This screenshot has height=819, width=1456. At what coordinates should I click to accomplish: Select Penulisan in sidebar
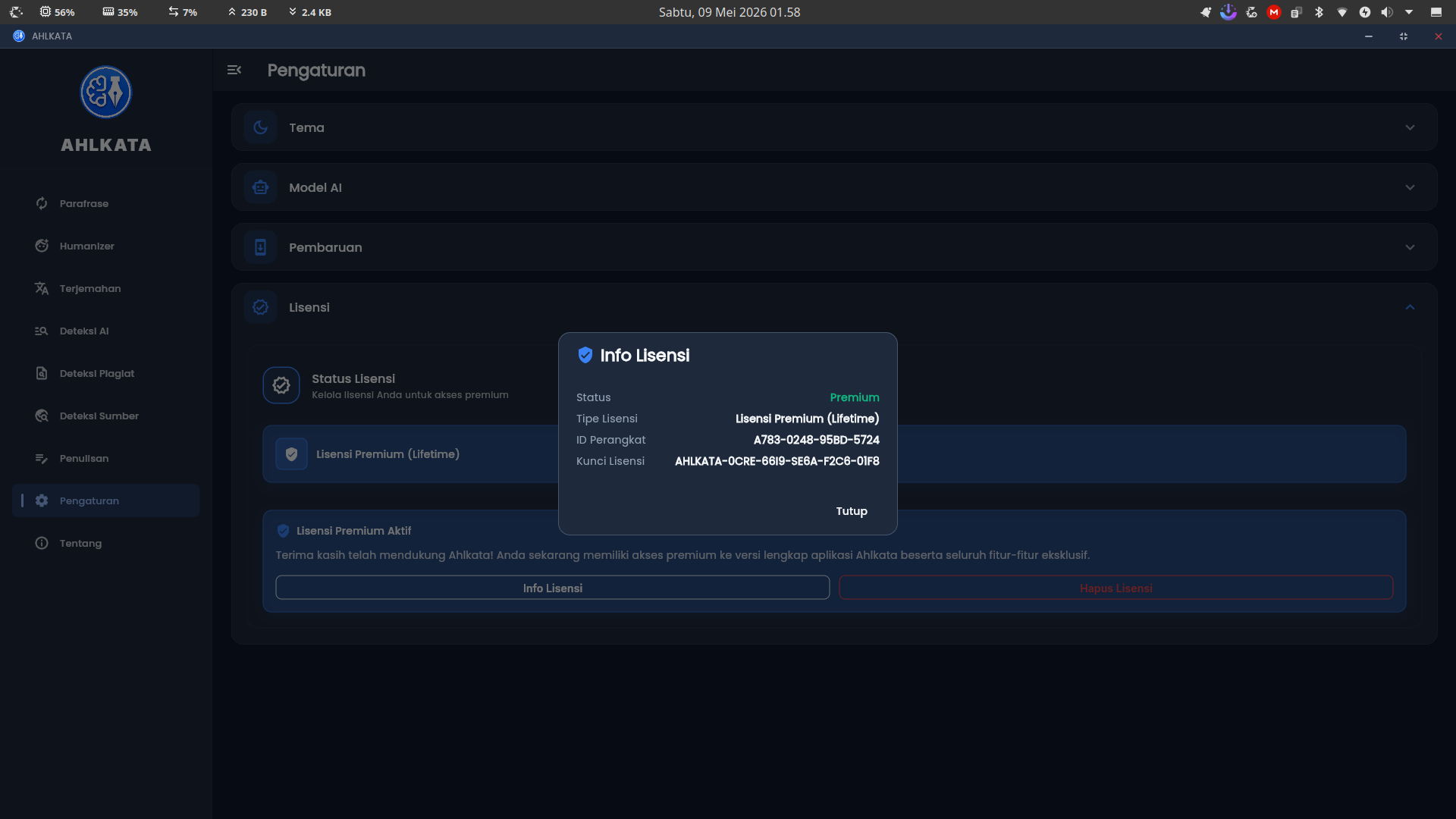coord(106,458)
